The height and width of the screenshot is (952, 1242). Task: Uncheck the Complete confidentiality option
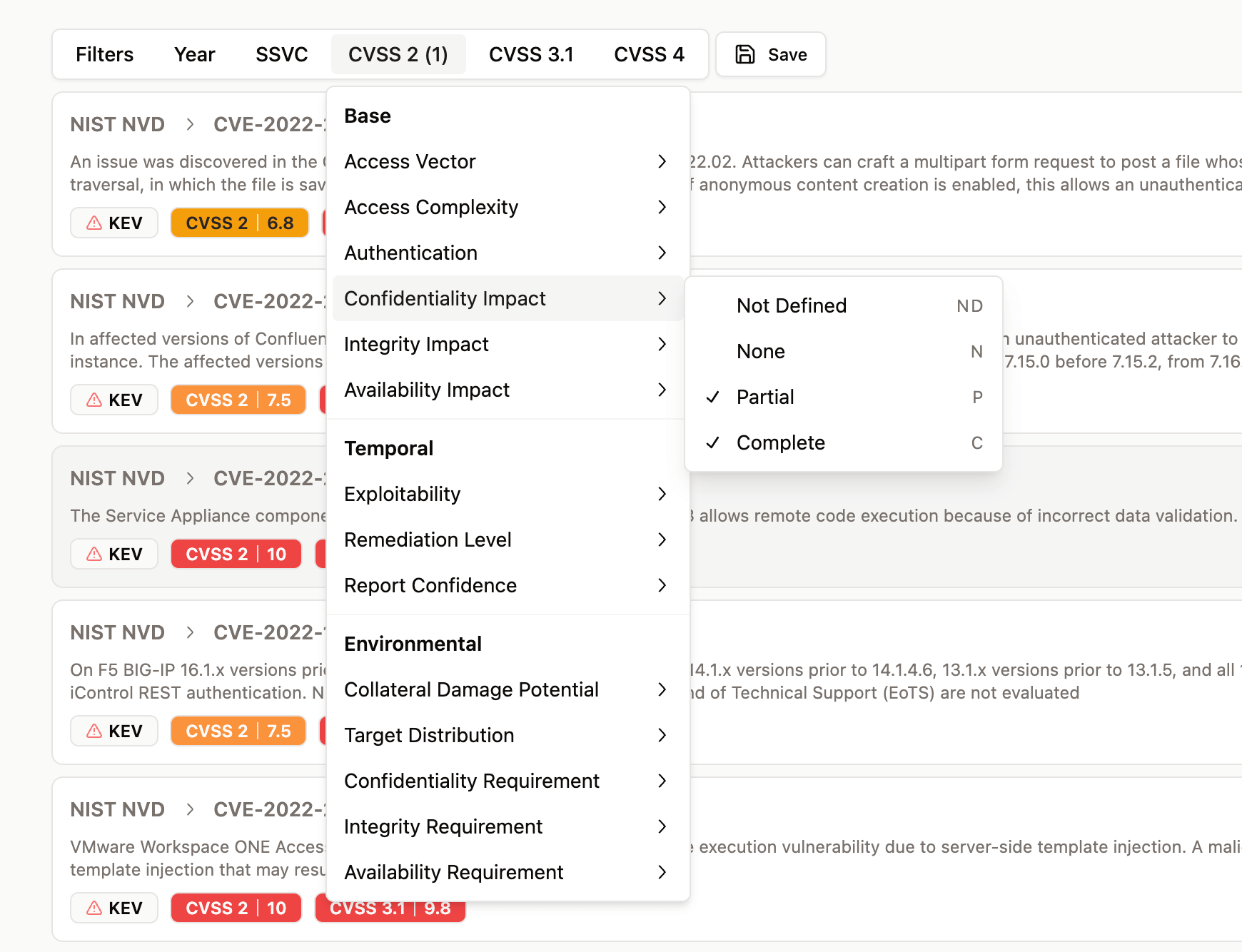[780, 443]
